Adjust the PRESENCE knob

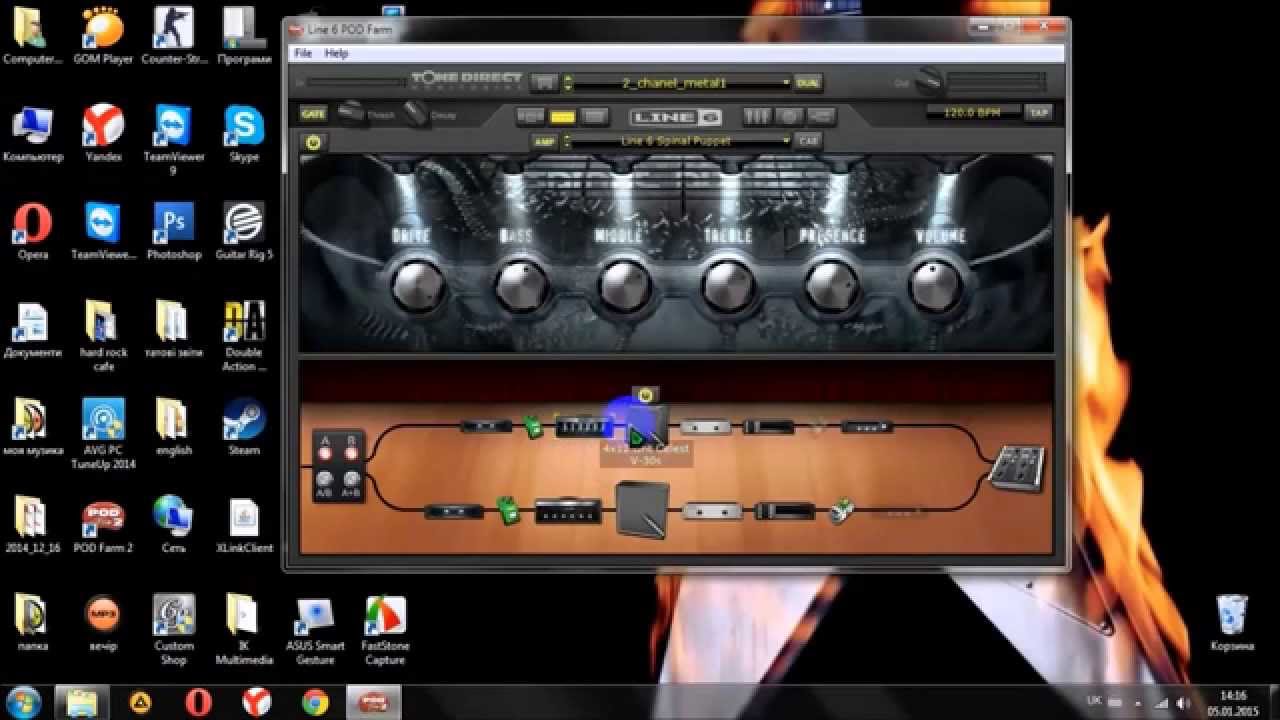tap(832, 287)
